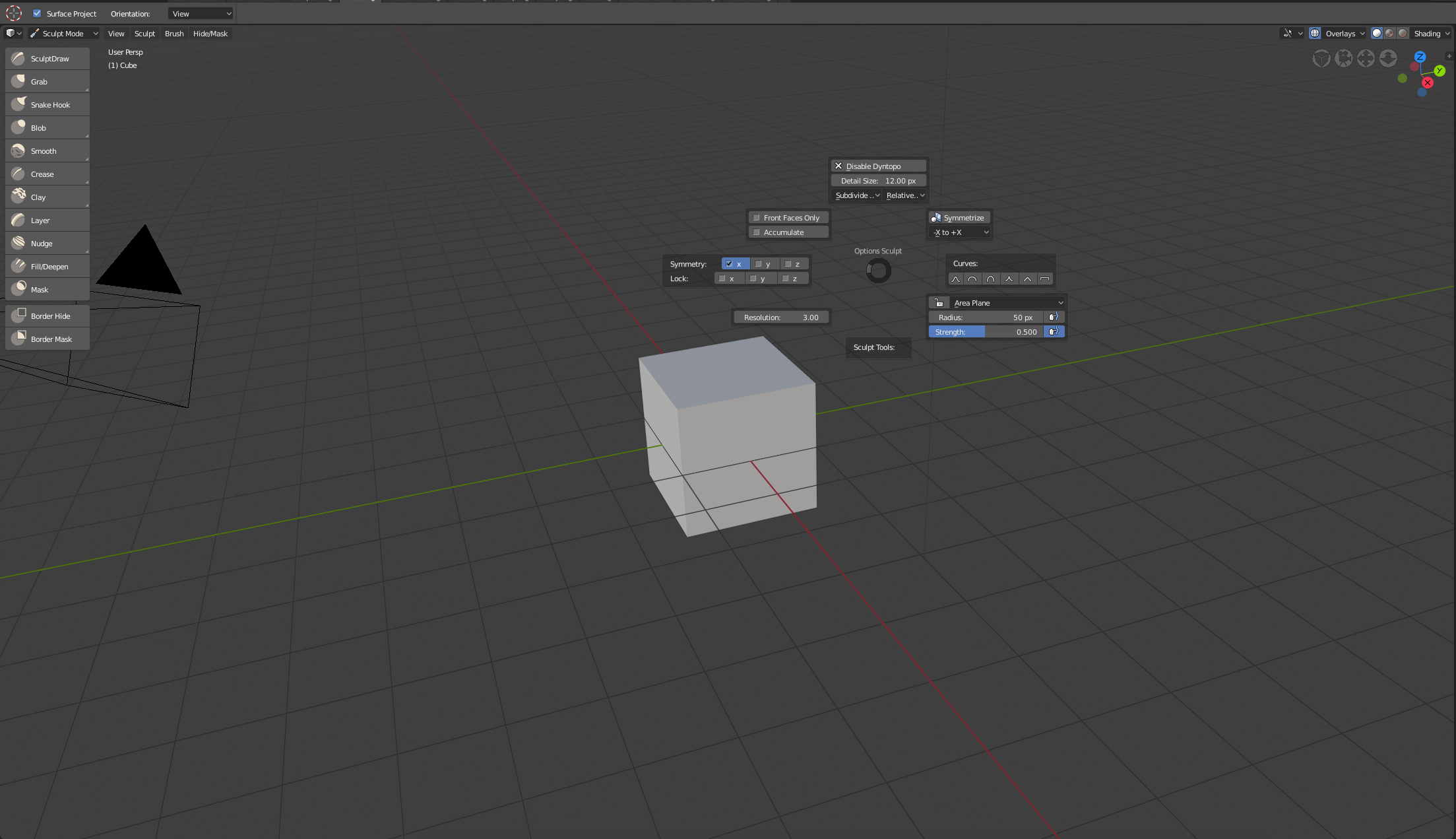Enable the Accumulate checkbox
This screenshot has height=839, width=1456.
(x=788, y=232)
